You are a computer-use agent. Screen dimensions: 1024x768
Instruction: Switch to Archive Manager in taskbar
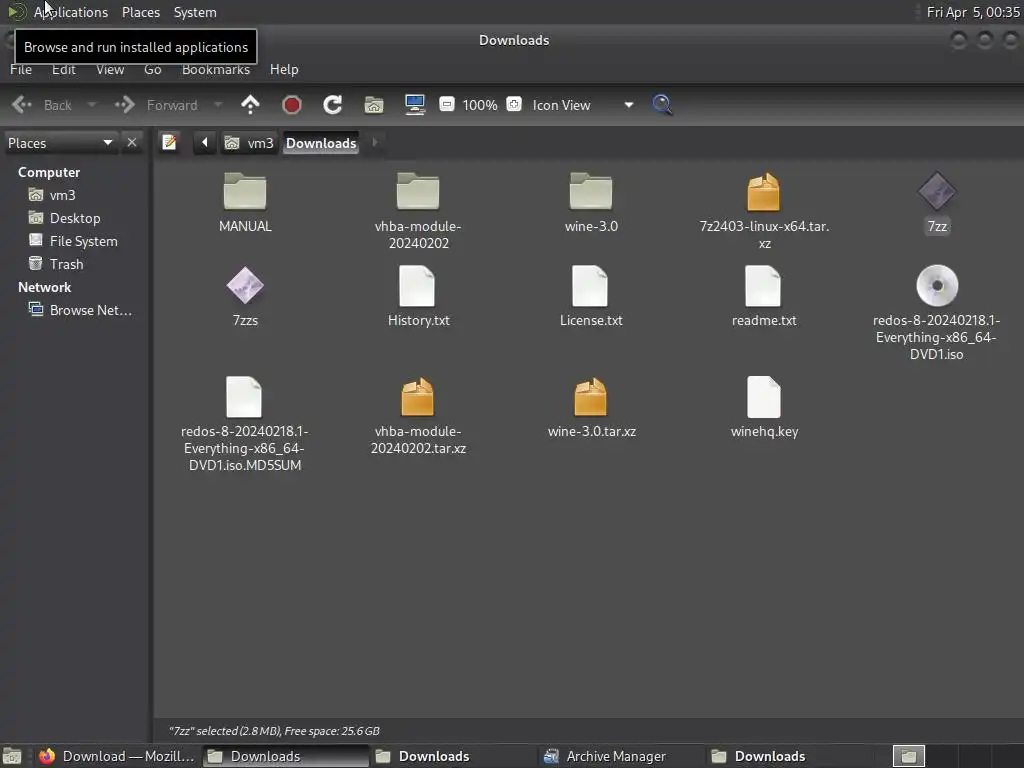[615, 756]
